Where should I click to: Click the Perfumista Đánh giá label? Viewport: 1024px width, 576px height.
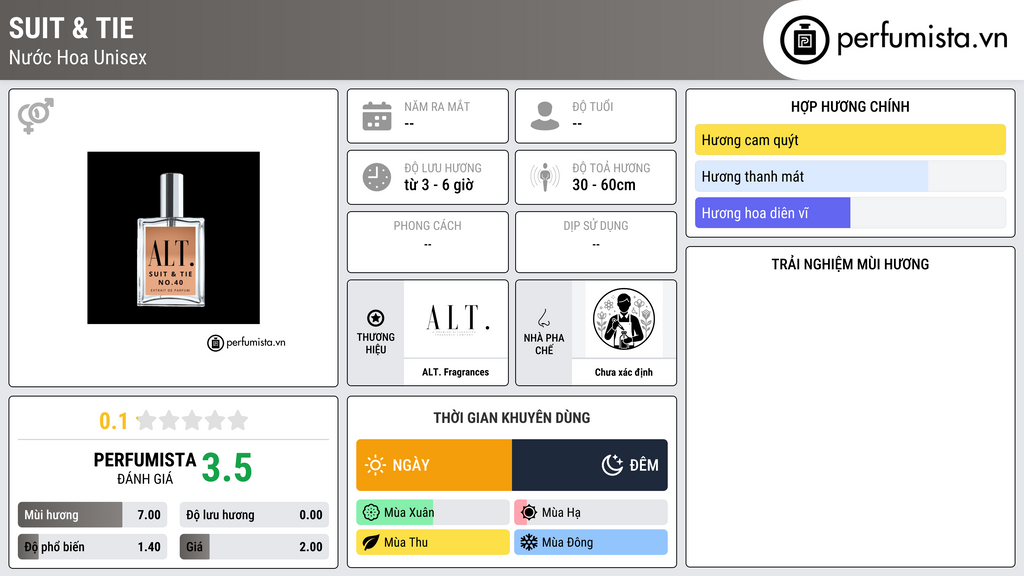coord(145,468)
